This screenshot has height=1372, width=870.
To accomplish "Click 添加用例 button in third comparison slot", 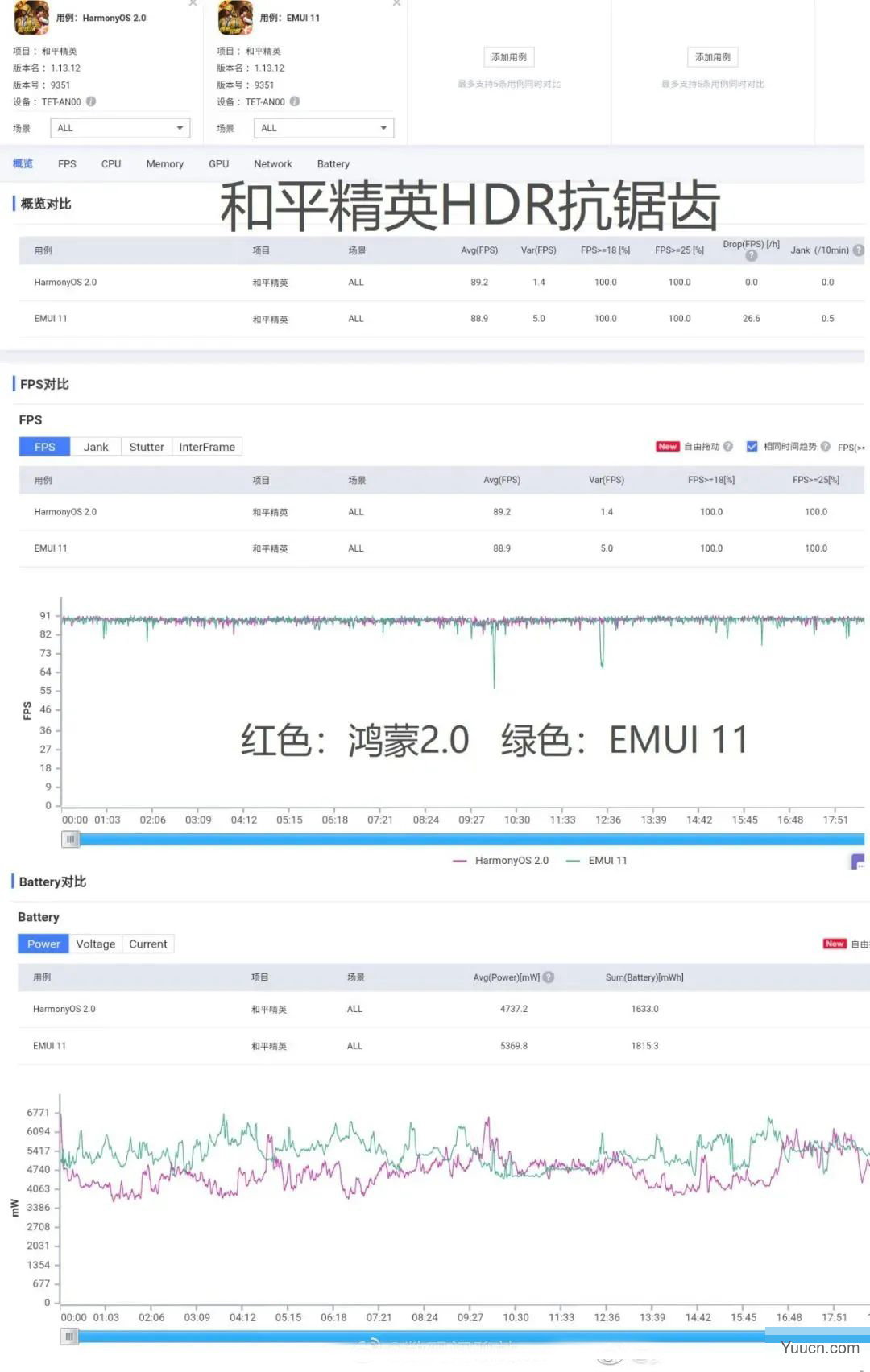I will 509,57.
